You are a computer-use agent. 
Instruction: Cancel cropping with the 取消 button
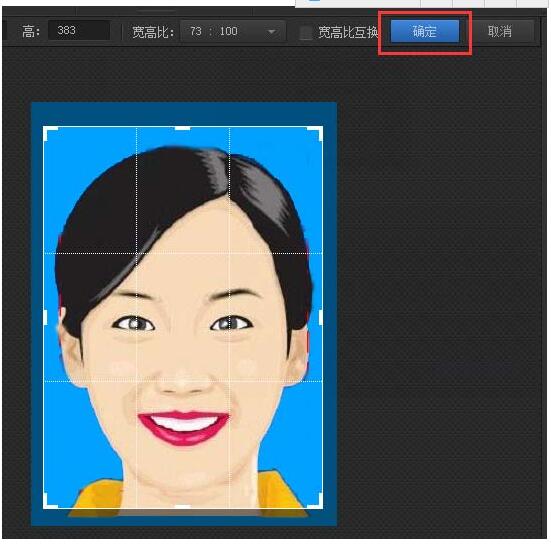pyautogui.click(x=500, y=32)
